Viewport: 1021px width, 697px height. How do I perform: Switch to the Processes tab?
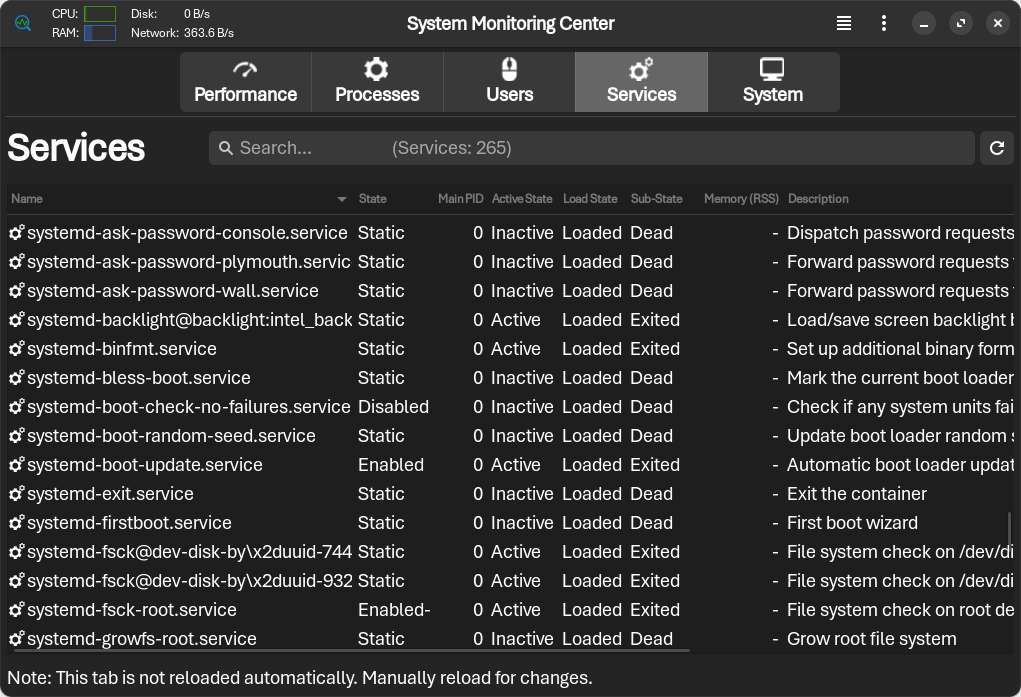pos(377,82)
